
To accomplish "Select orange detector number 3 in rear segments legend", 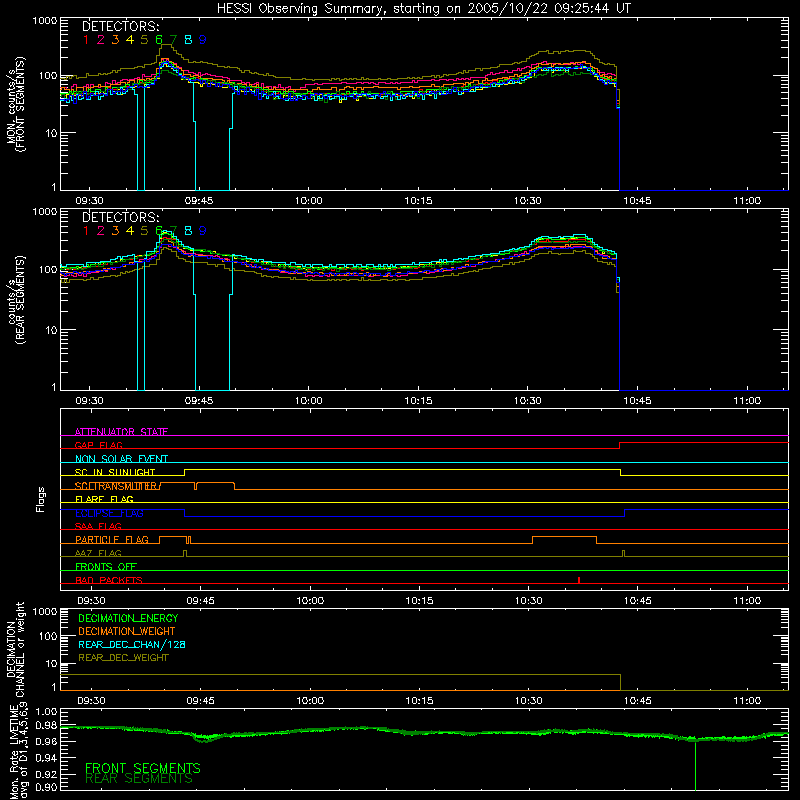I will pyautogui.click(x=115, y=231).
